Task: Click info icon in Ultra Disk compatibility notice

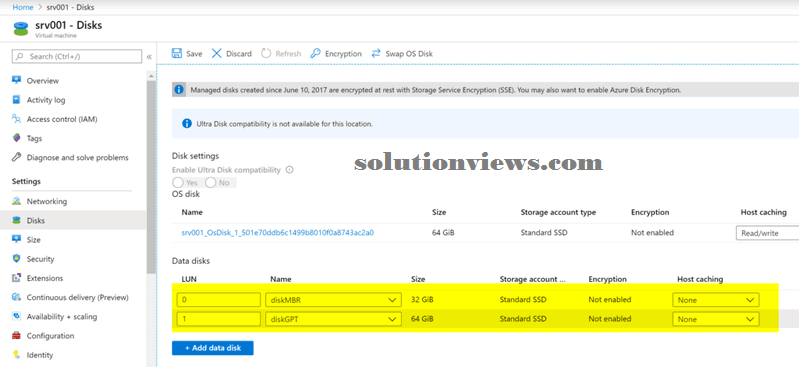Action: tap(187, 124)
